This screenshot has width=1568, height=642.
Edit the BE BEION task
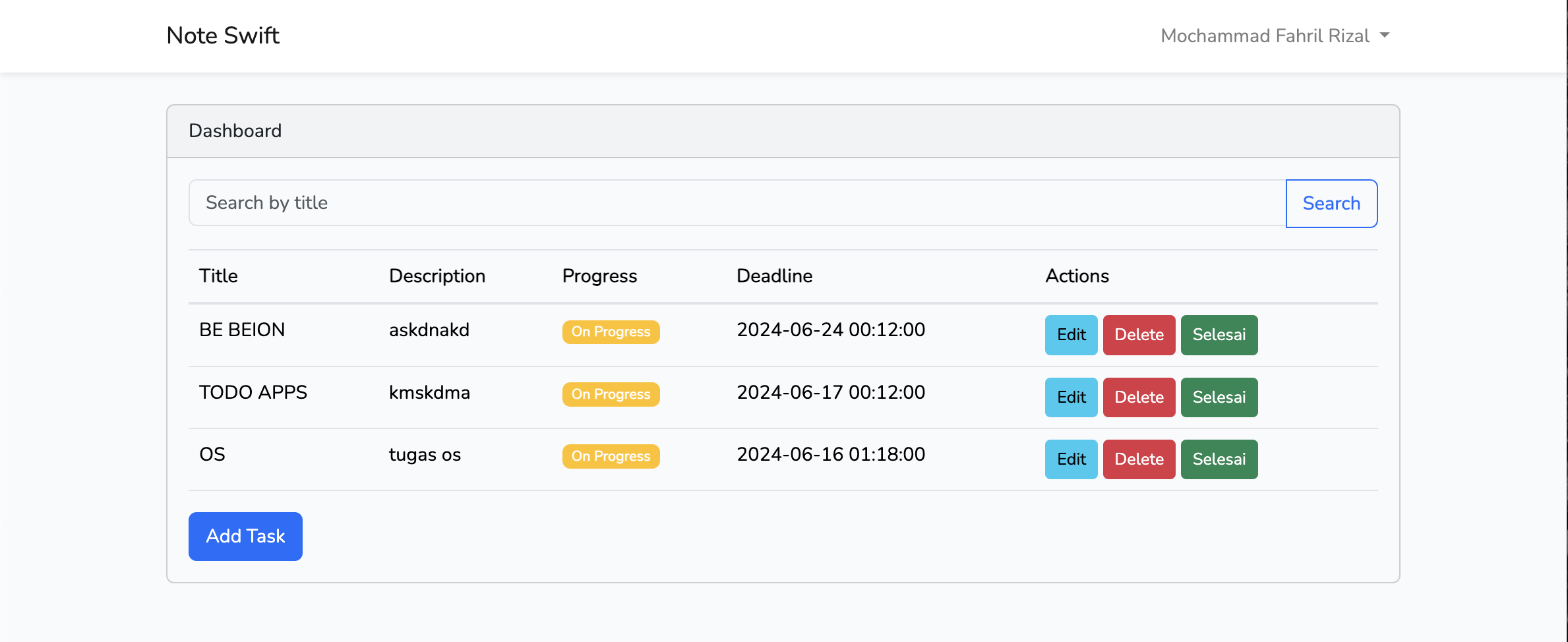(1071, 335)
